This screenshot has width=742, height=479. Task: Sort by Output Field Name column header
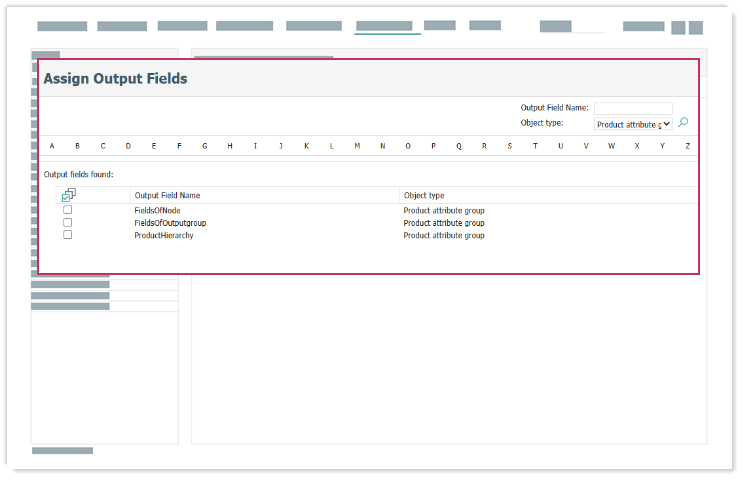(167, 195)
